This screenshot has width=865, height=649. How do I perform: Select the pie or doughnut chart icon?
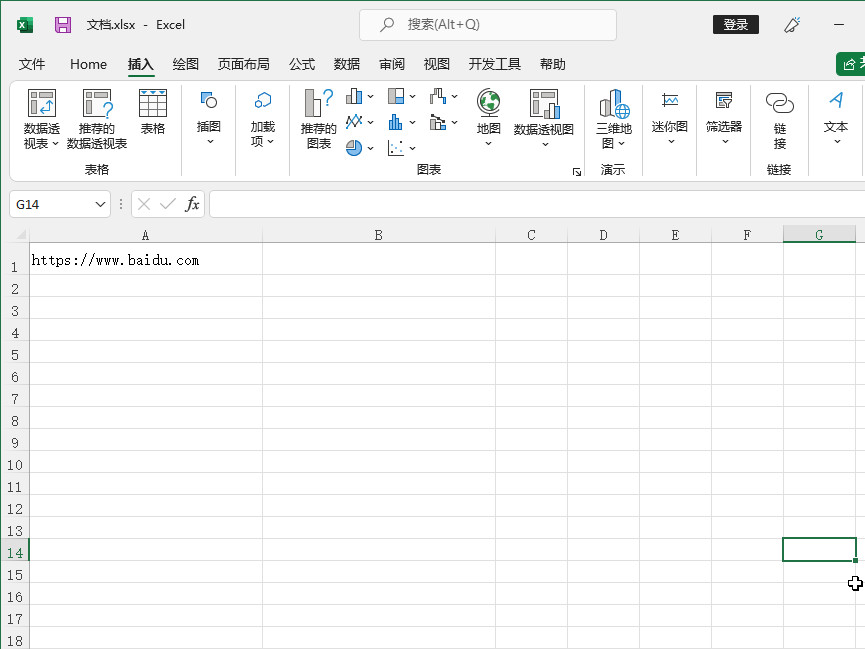point(354,147)
